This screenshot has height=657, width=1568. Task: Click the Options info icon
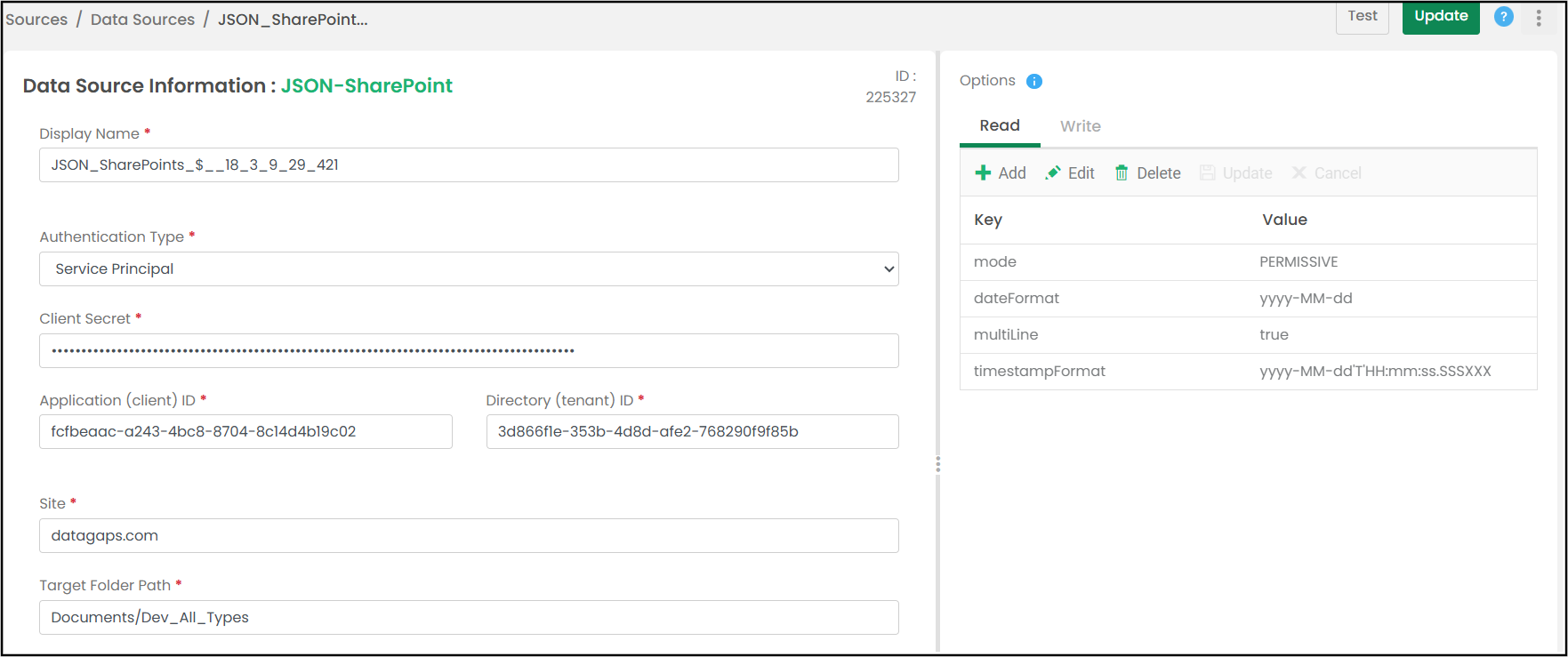point(1034,81)
